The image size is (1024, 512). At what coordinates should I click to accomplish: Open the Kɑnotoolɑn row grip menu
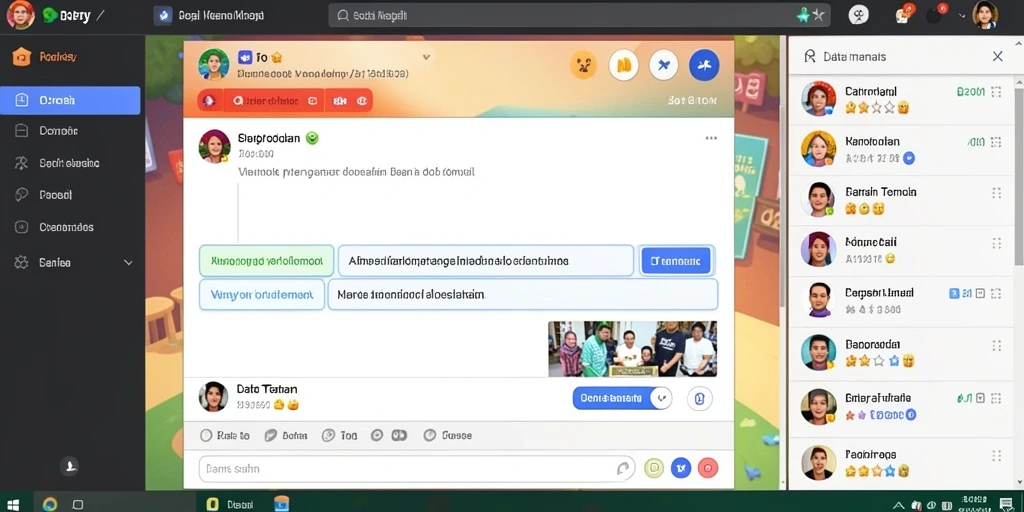click(996, 142)
